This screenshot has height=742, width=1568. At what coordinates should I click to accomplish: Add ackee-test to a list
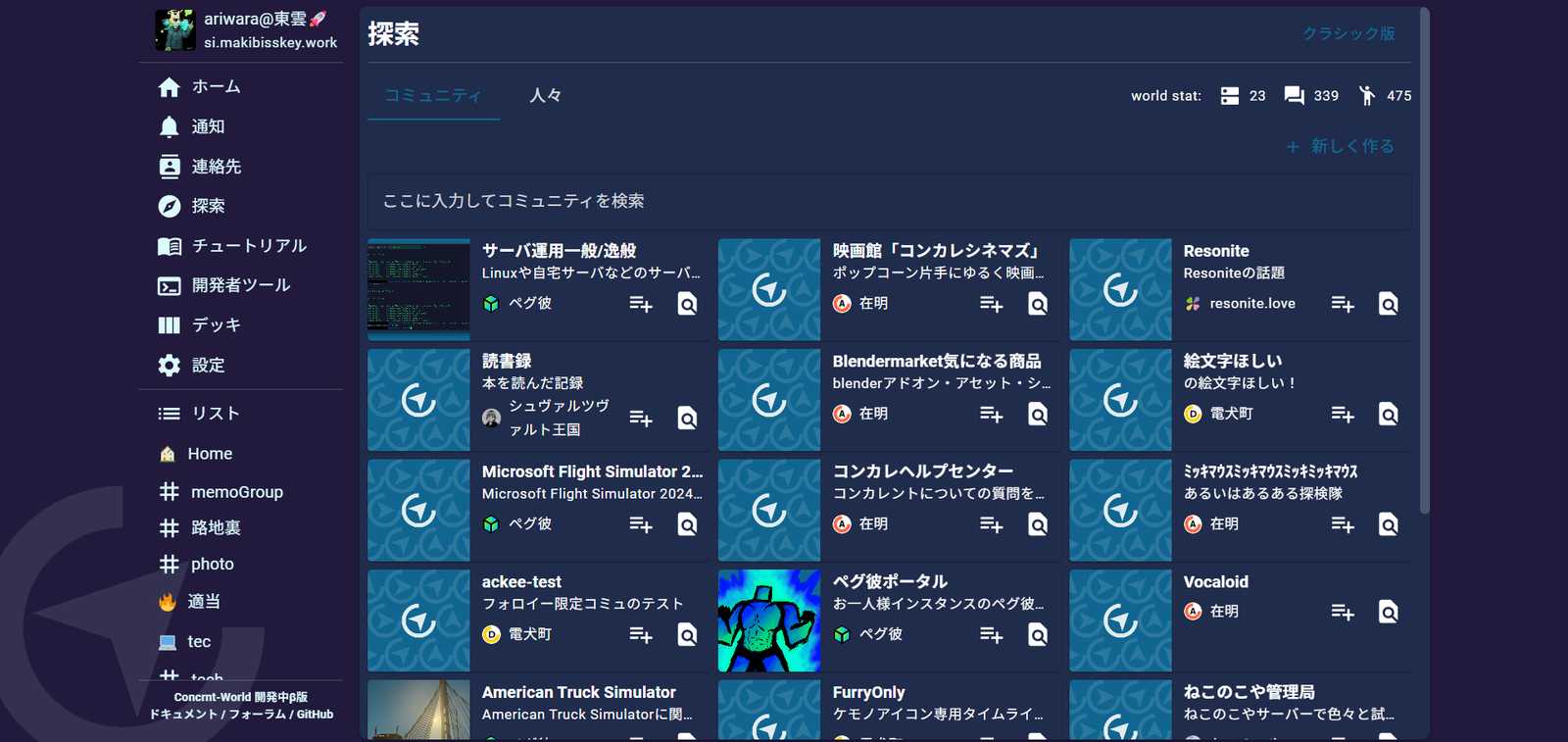click(x=641, y=635)
